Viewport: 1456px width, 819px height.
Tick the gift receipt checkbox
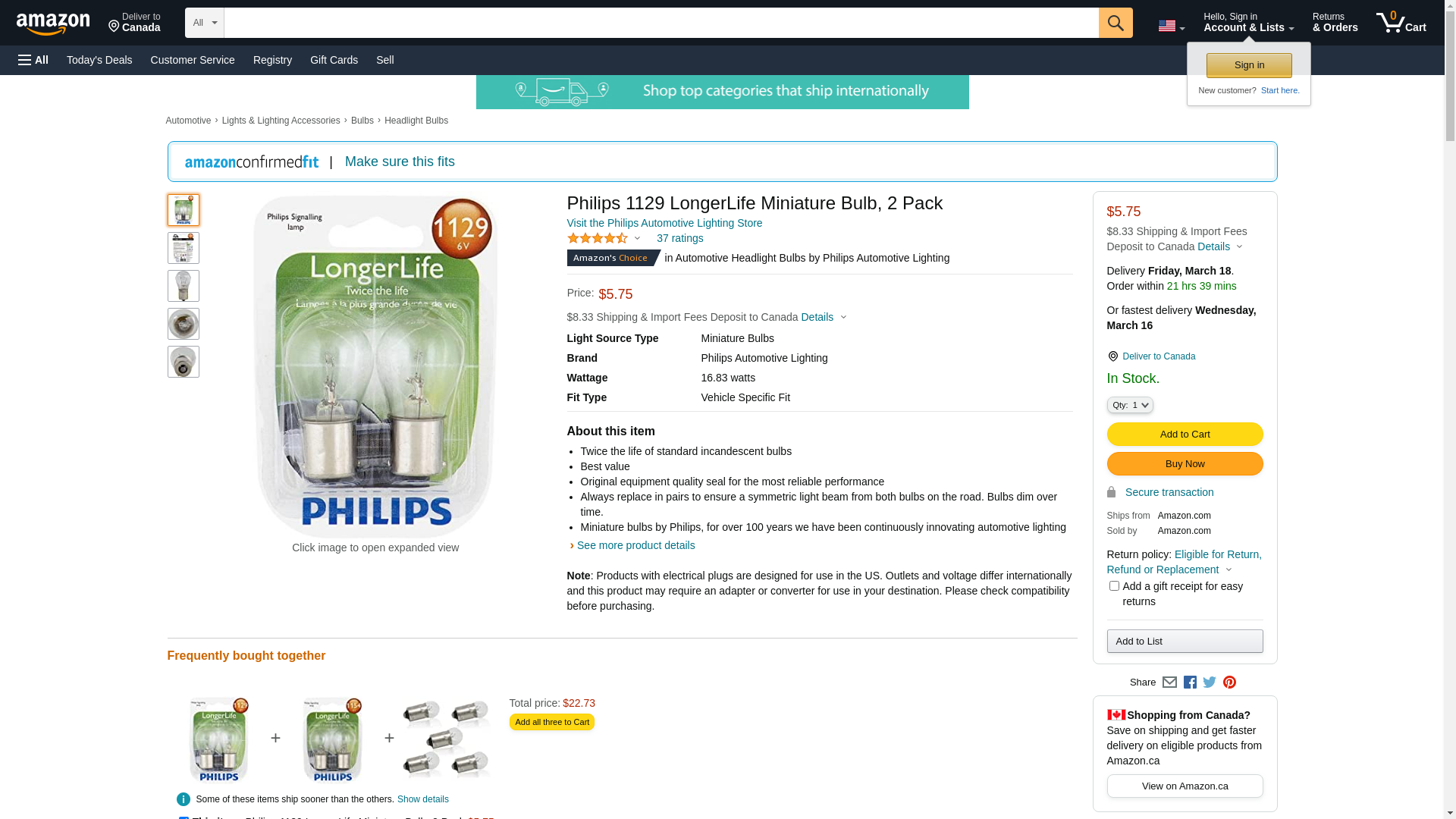1113,585
